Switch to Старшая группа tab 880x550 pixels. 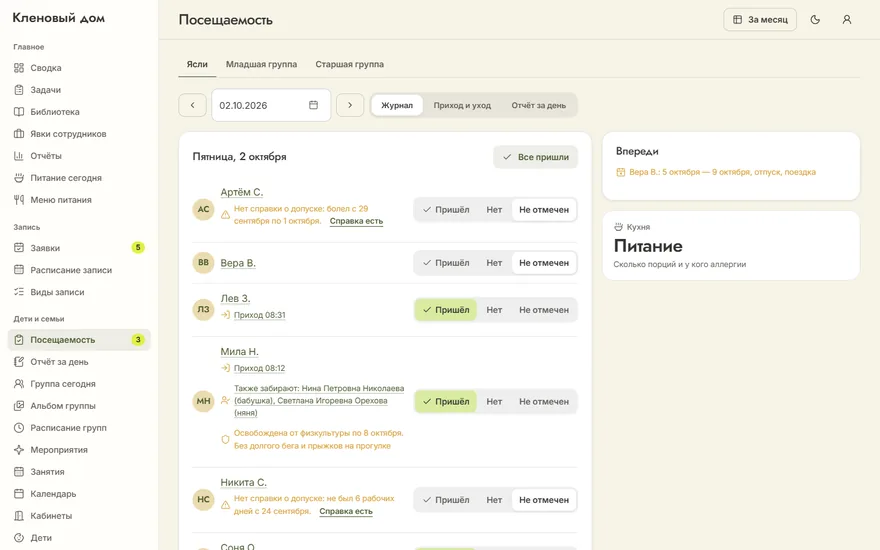coord(349,64)
